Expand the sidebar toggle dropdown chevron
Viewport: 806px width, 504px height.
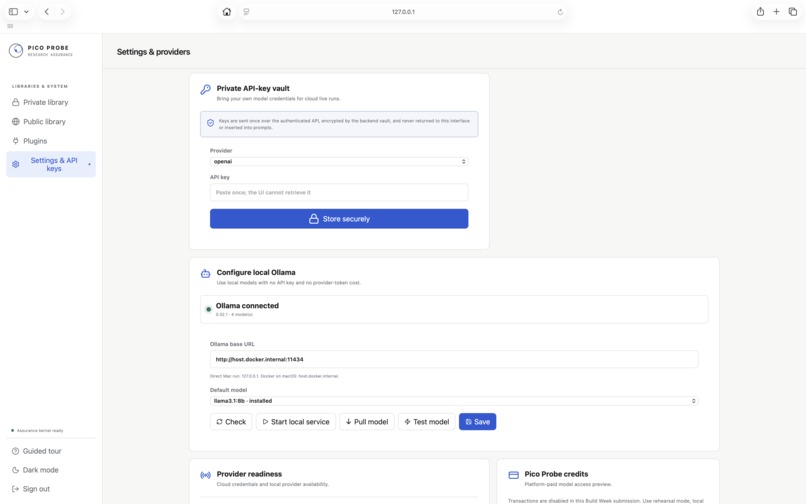click(26, 12)
